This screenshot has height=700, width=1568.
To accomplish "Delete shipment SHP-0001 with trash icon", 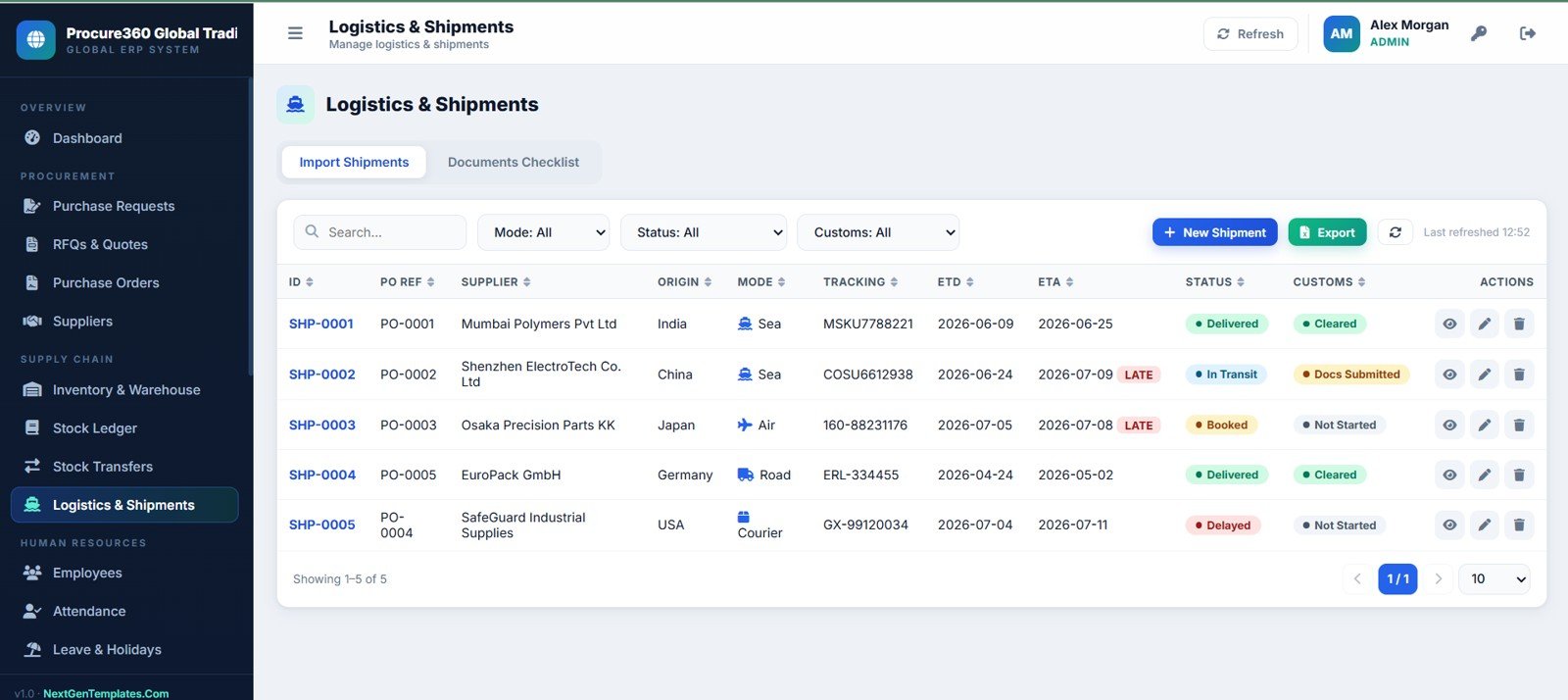I will click(x=1519, y=324).
